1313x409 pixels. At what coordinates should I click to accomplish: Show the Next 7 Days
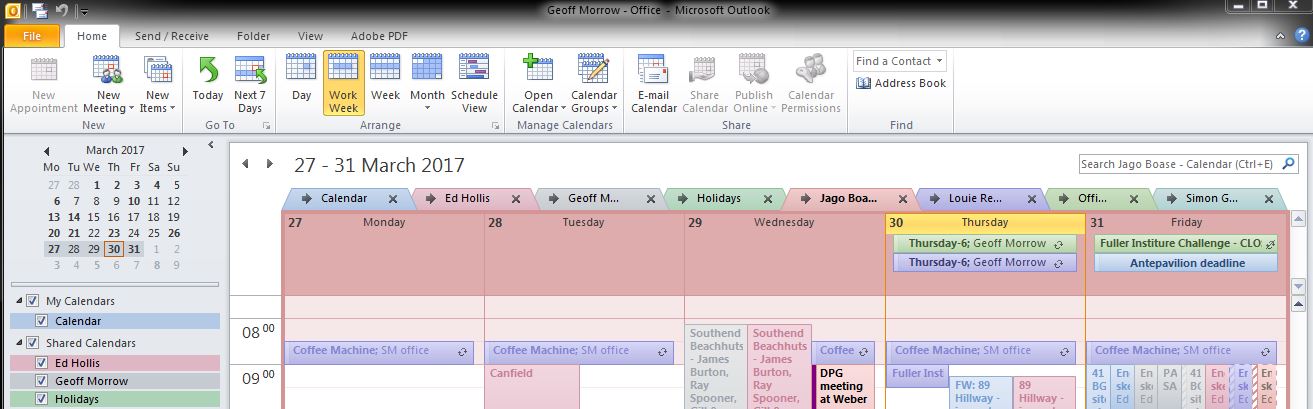click(x=250, y=85)
